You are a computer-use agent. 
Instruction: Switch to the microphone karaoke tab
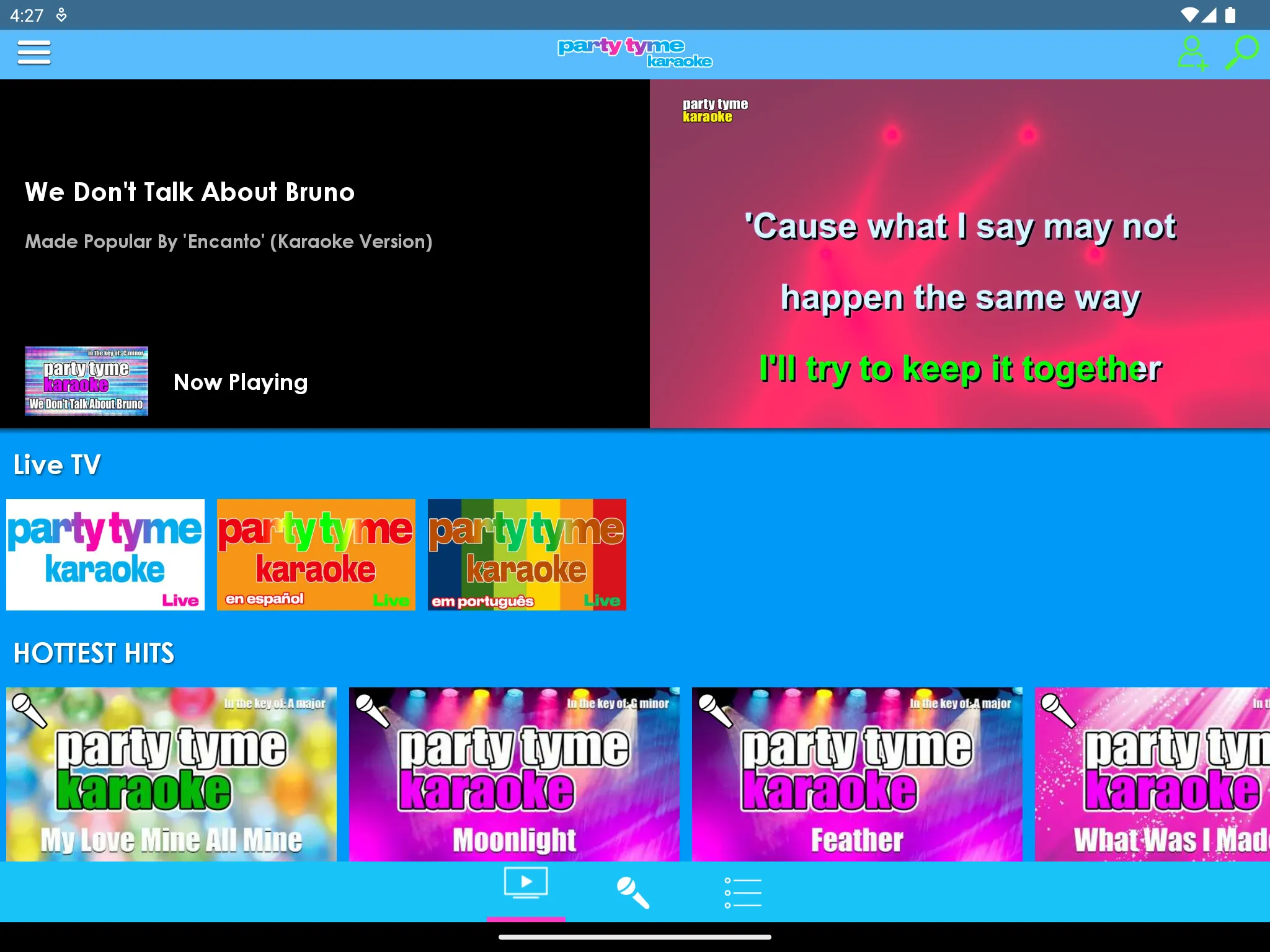pyautogui.click(x=633, y=892)
